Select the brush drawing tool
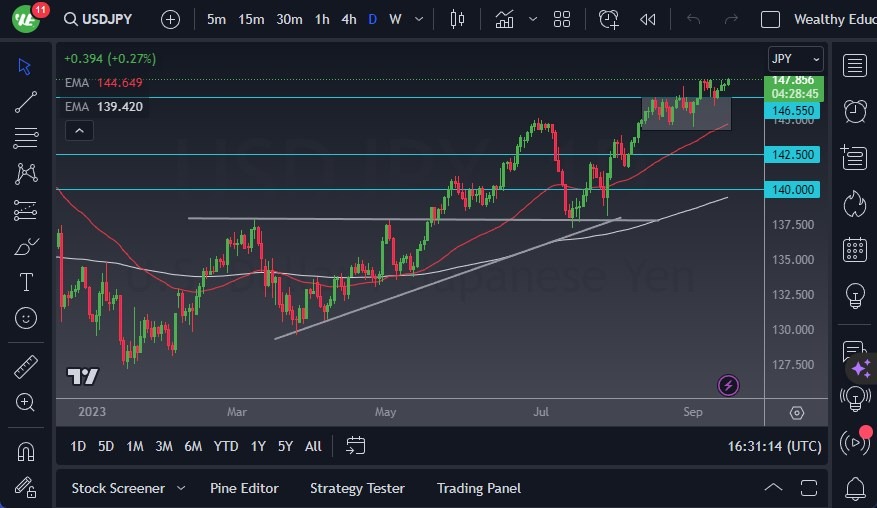 (26, 246)
